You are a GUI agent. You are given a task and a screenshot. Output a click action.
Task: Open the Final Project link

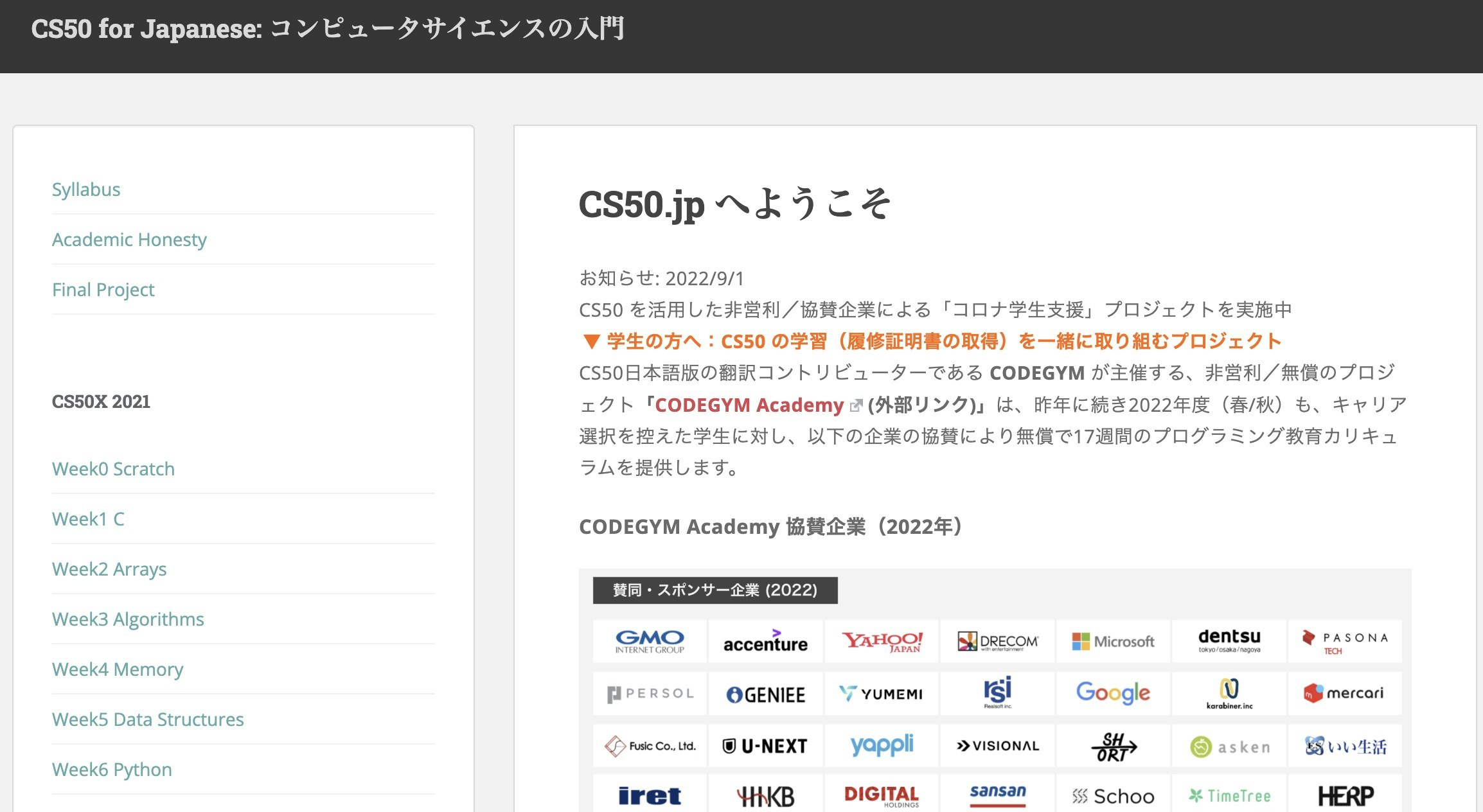coord(103,289)
